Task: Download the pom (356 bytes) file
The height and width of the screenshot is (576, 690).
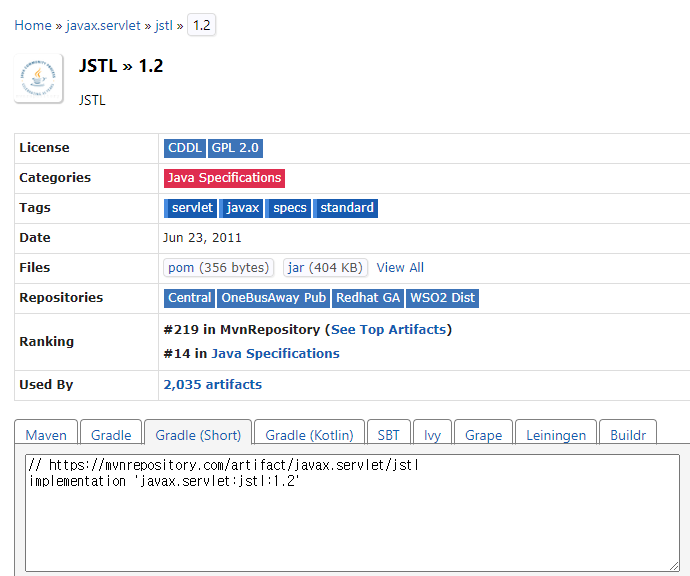Action: [x=219, y=268]
